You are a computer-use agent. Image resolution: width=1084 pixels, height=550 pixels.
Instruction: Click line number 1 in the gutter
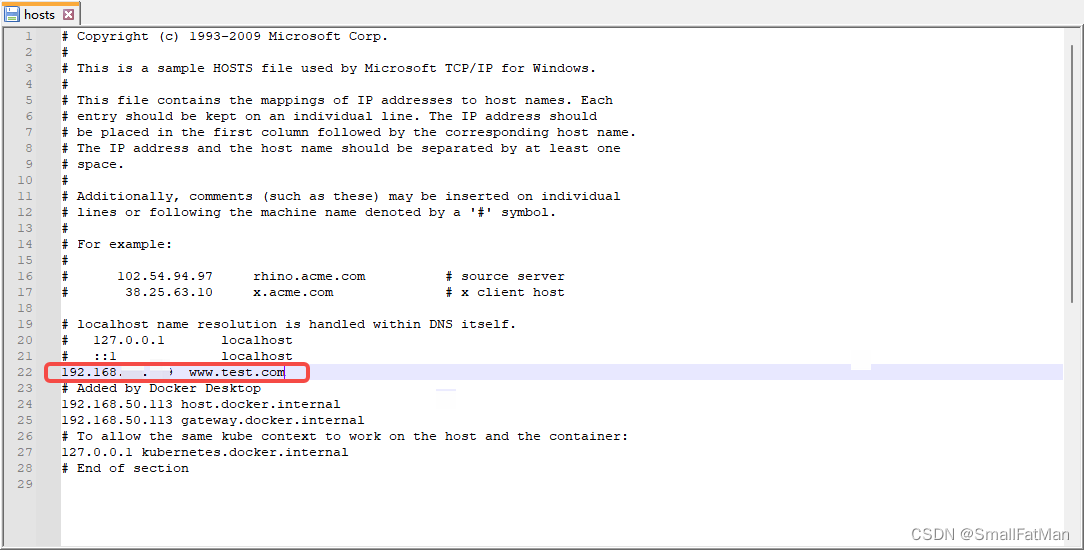[28, 36]
